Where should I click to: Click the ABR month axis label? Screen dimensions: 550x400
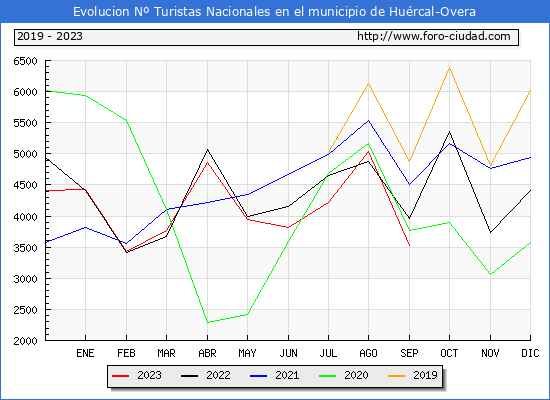click(207, 353)
